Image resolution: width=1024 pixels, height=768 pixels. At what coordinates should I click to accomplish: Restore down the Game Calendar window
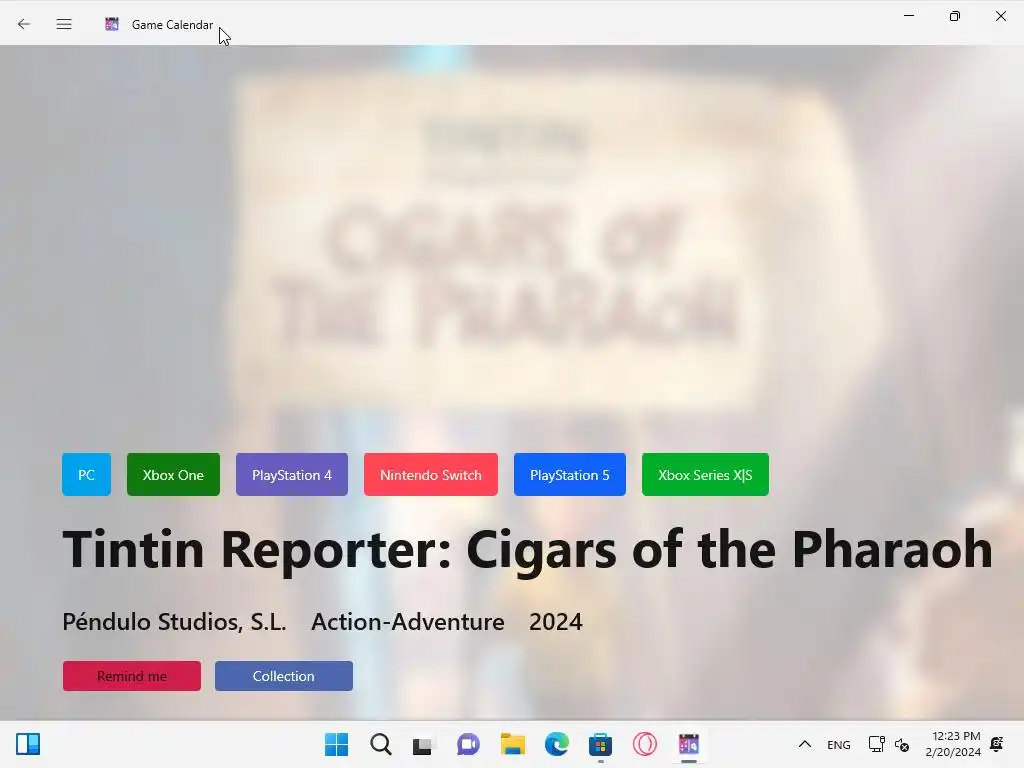955,16
